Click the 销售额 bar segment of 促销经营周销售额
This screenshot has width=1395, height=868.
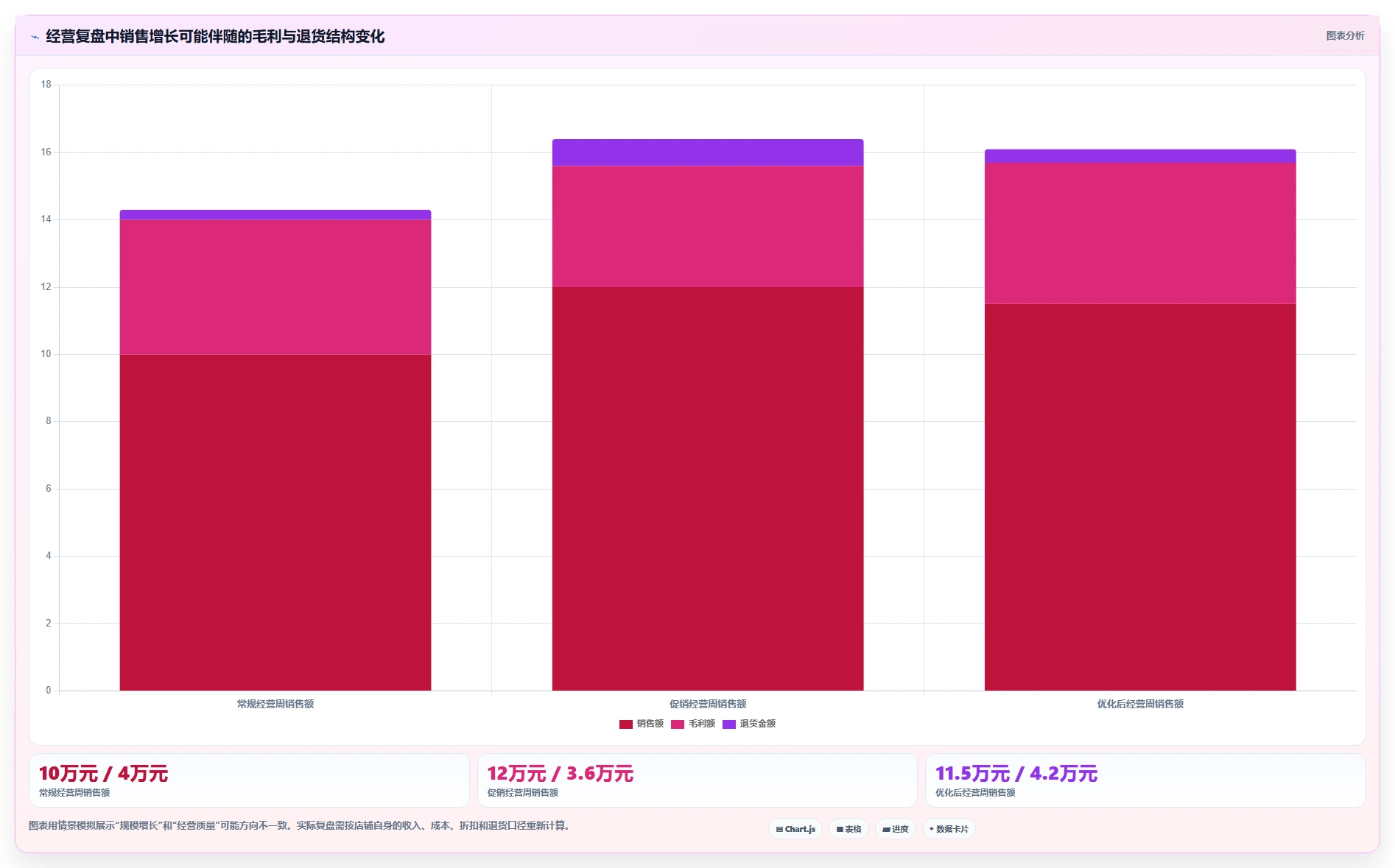coord(708,489)
